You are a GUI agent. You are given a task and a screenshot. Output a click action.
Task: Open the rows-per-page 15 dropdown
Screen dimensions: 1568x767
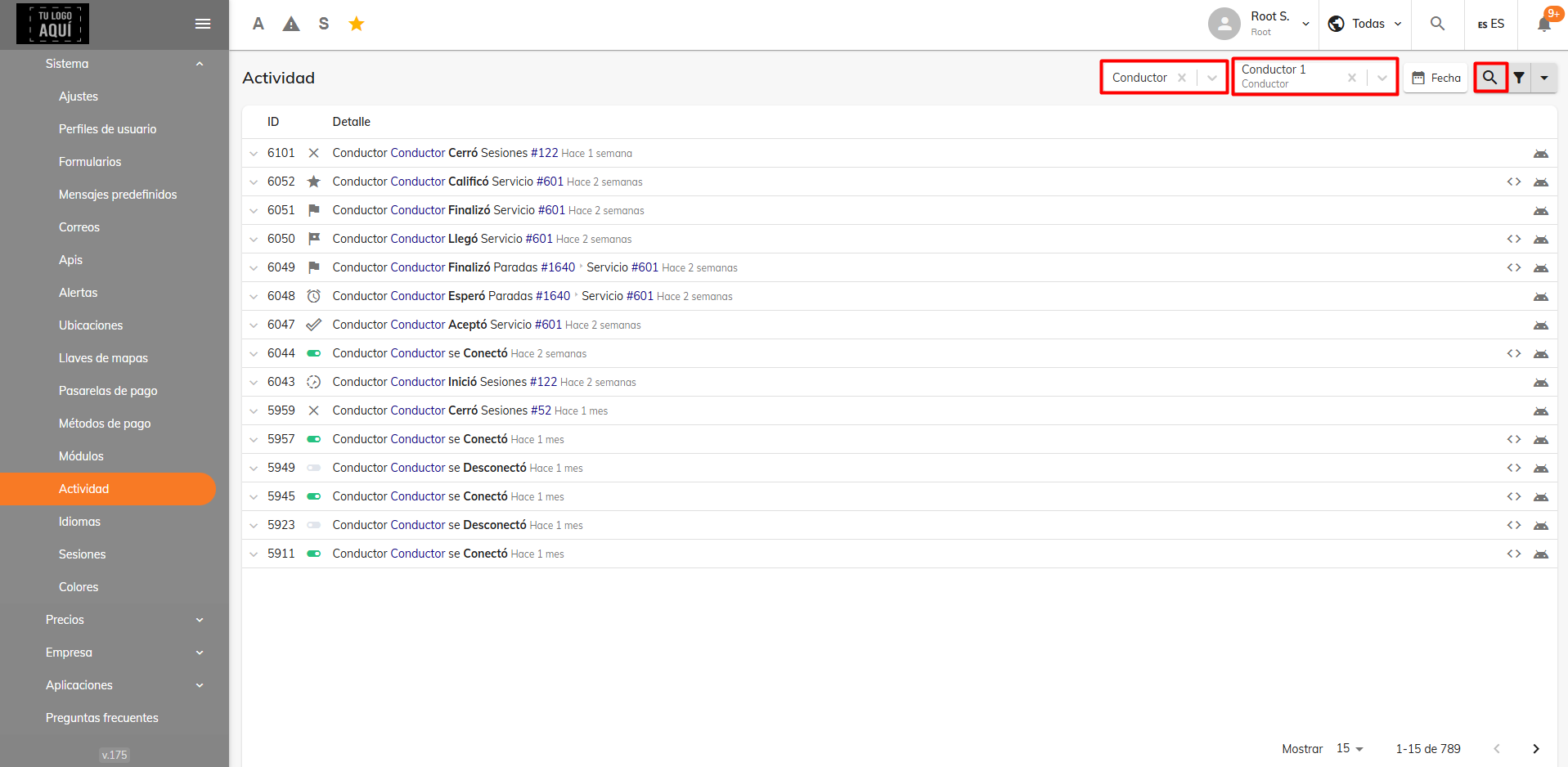pos(1350,749)
